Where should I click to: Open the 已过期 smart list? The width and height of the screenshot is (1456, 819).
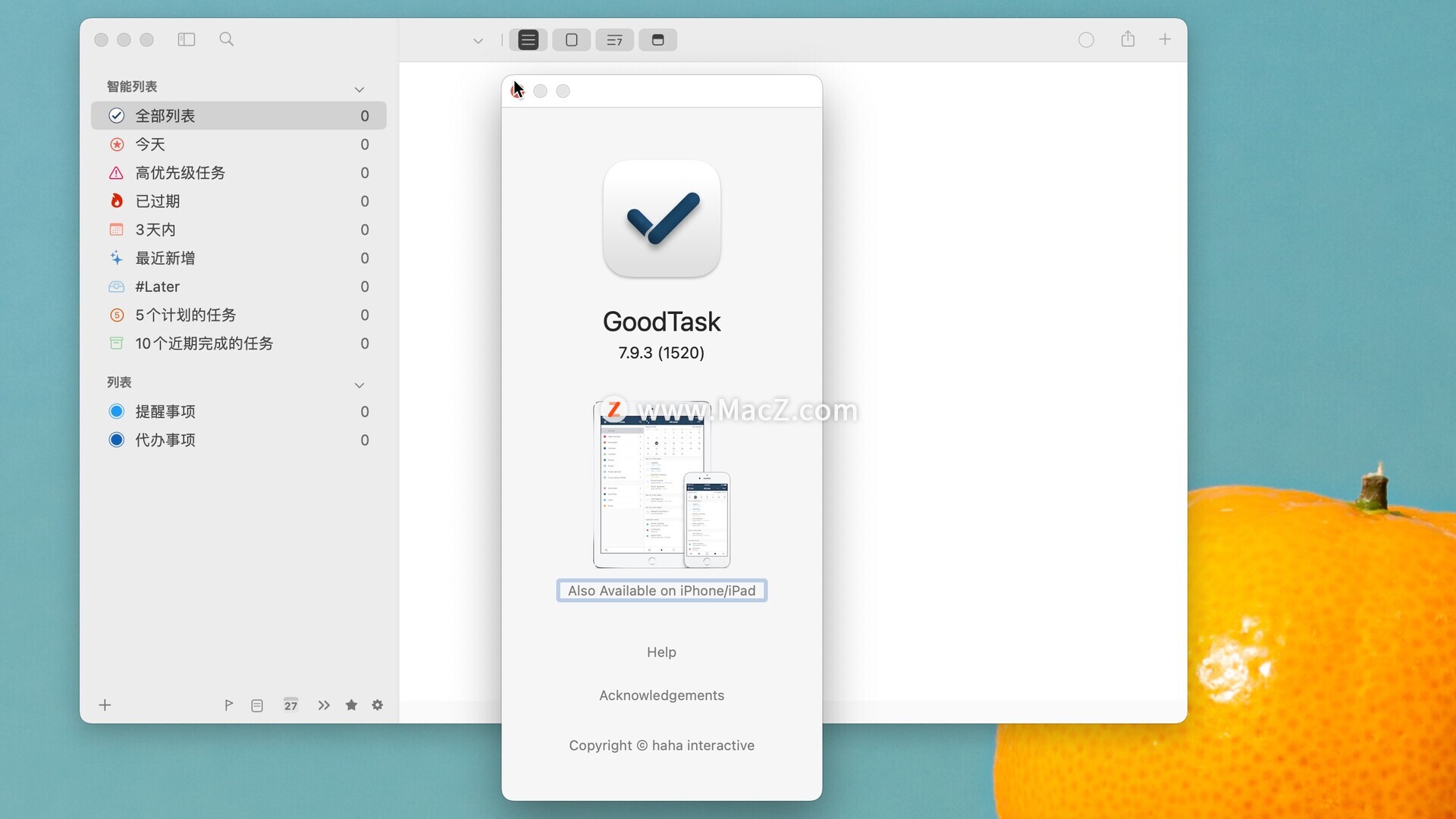(239, 201)
